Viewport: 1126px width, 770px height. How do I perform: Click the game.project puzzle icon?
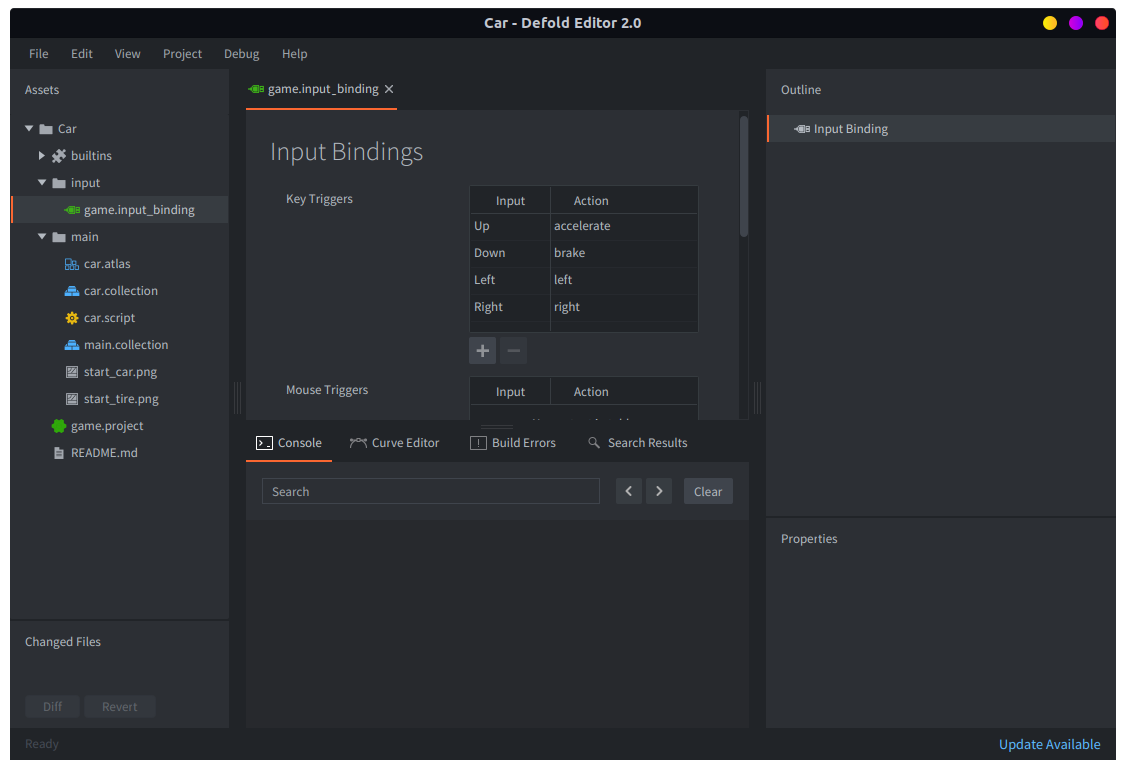59,426
